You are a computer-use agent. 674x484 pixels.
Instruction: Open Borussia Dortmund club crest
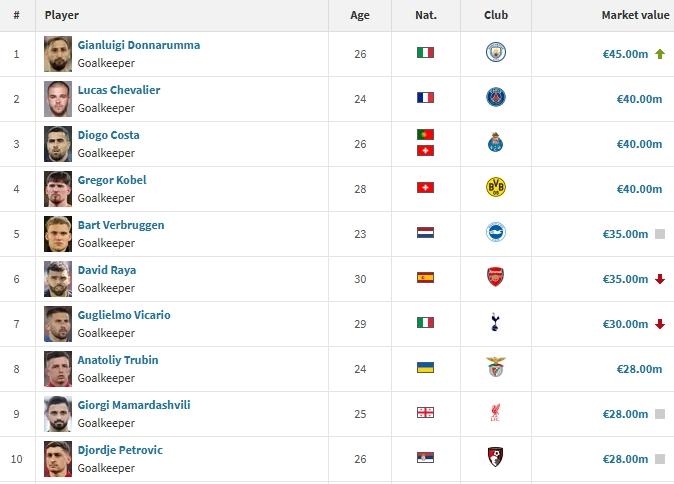click(x=495, y=188)
